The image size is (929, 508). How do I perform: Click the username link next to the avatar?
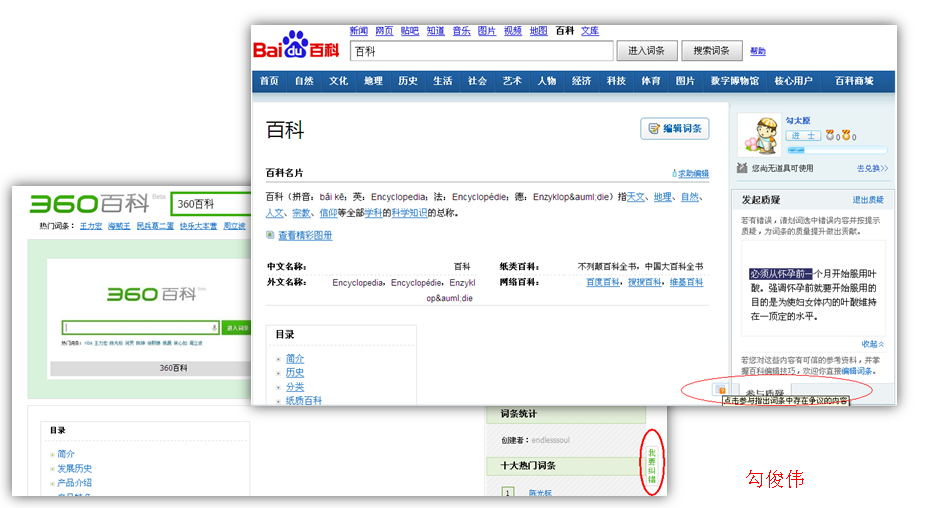click(x=798, y=120)
